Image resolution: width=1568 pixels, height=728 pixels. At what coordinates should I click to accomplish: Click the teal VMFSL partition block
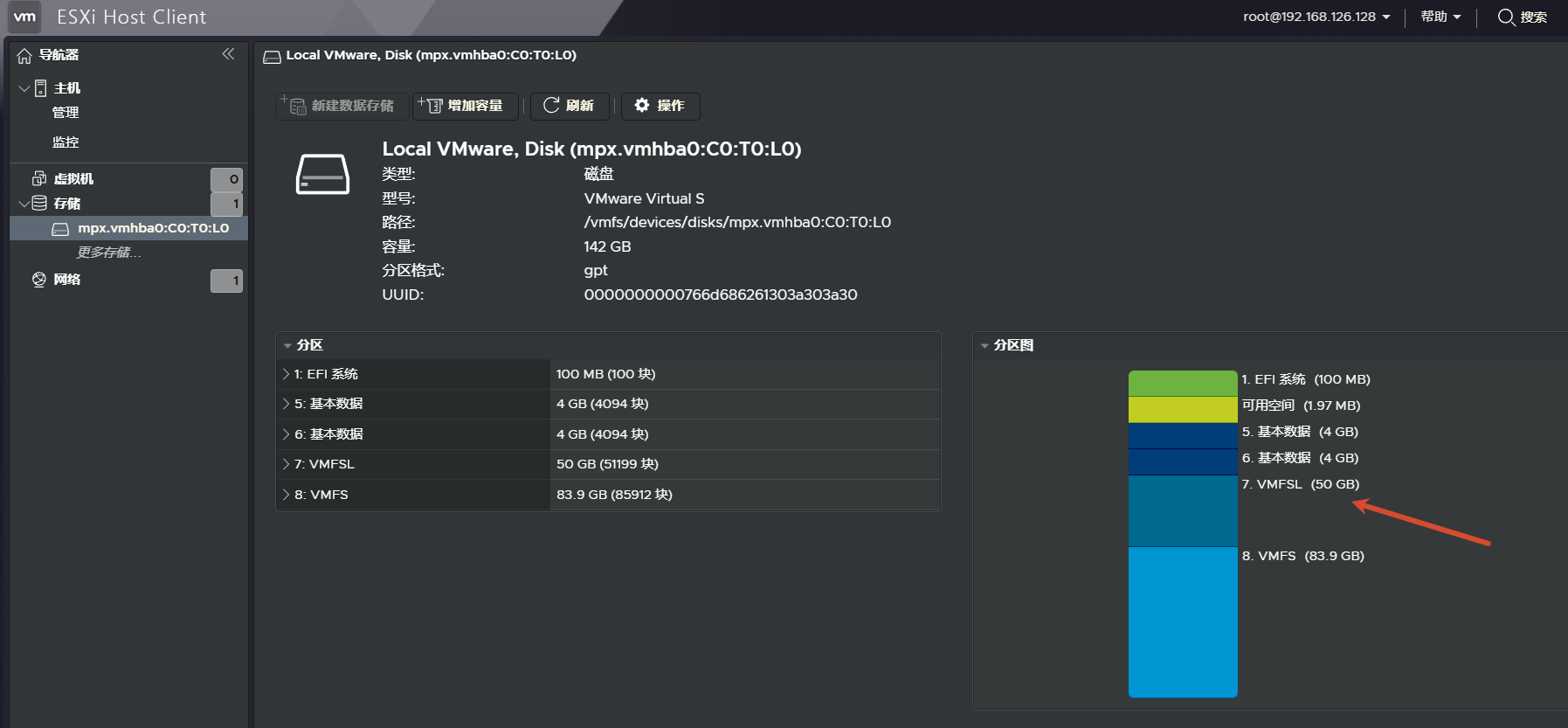[1183, 511]
